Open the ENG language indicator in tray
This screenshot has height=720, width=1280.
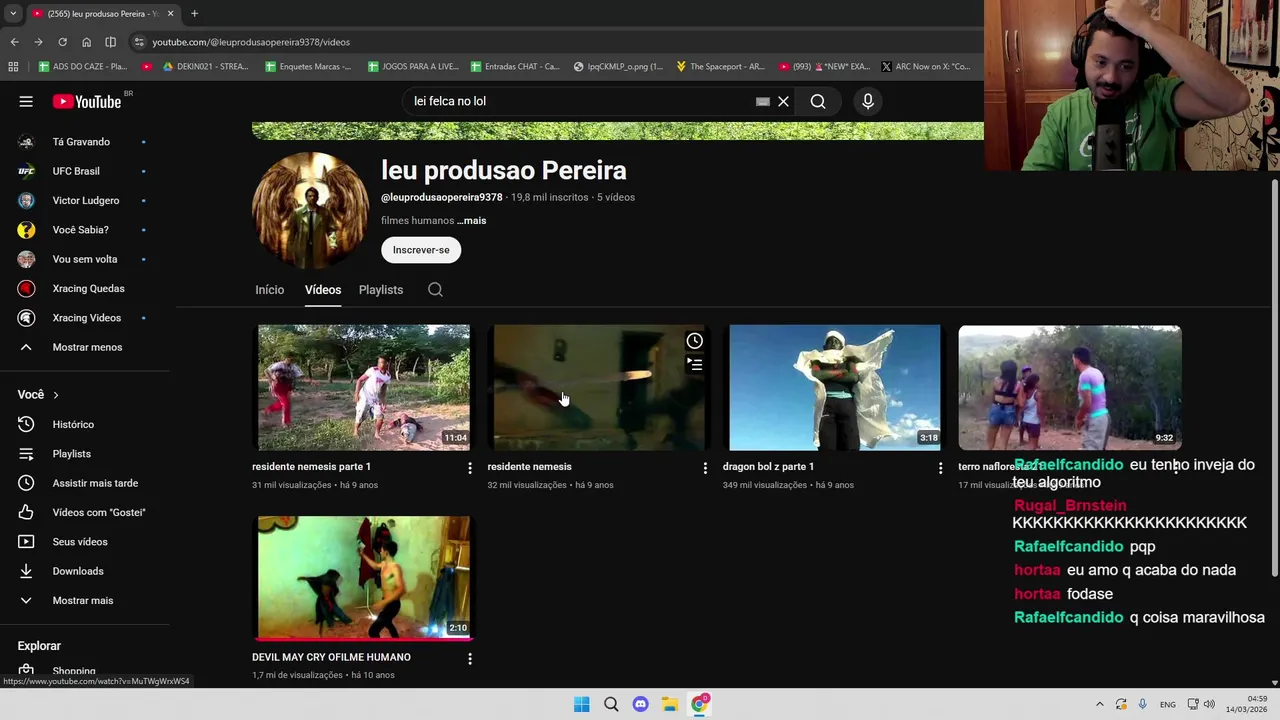click(1167, 705)
